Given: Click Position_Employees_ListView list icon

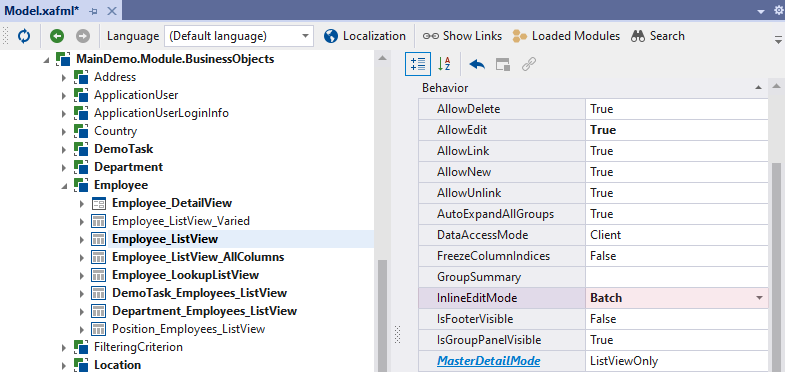Looking at the screenshot, I should (99, 329).
